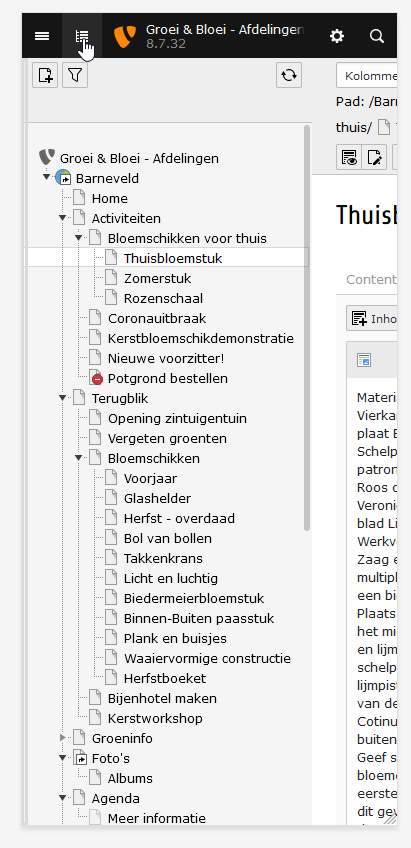This screenshot has height=848, width=411.
Task: Toggle the page tree view icon
Action: pyautogui.click(x=82, y=36)
